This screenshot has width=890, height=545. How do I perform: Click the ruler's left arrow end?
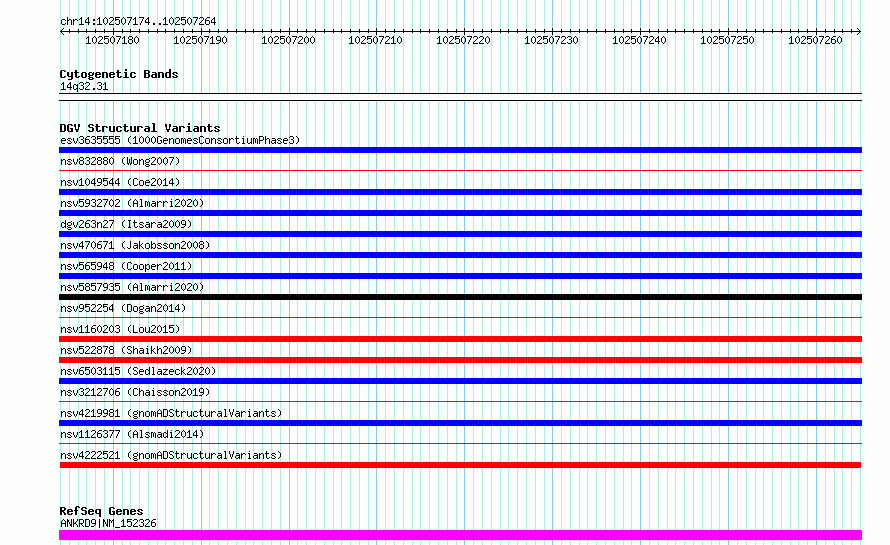tap(62, 31)
